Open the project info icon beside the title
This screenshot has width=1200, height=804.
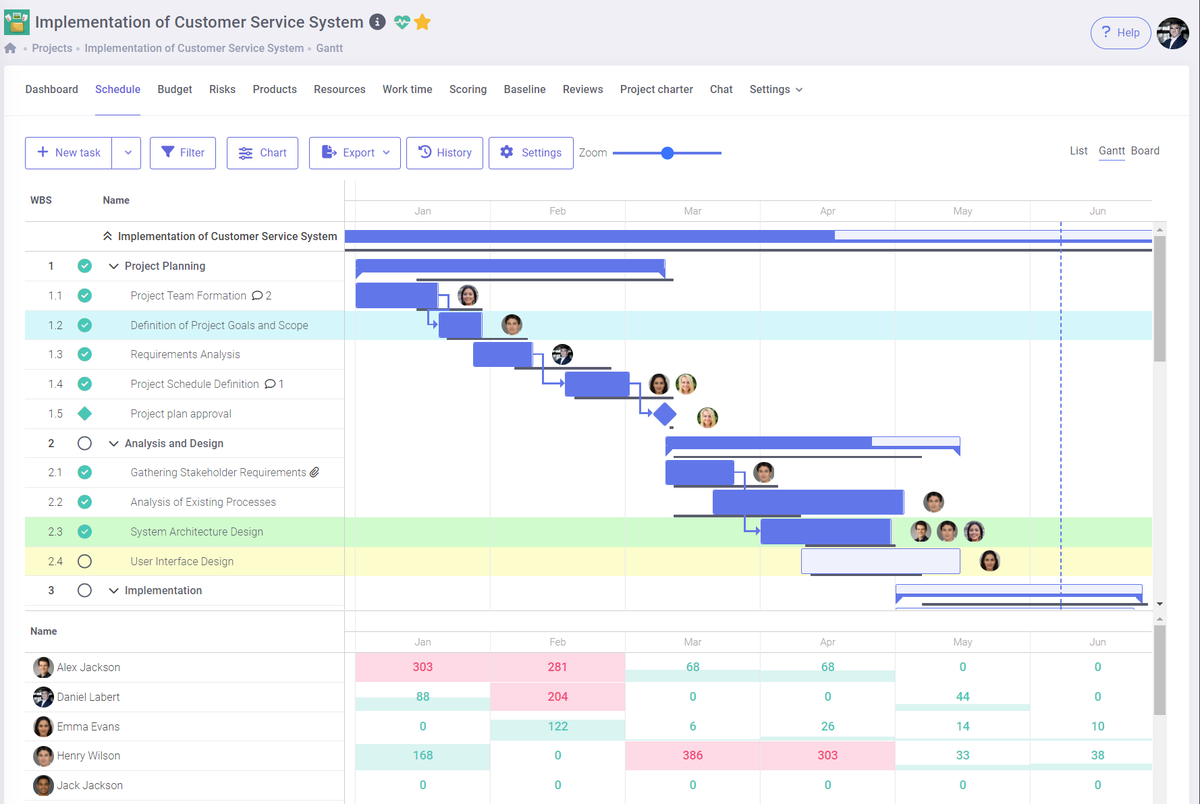[377, 21]
